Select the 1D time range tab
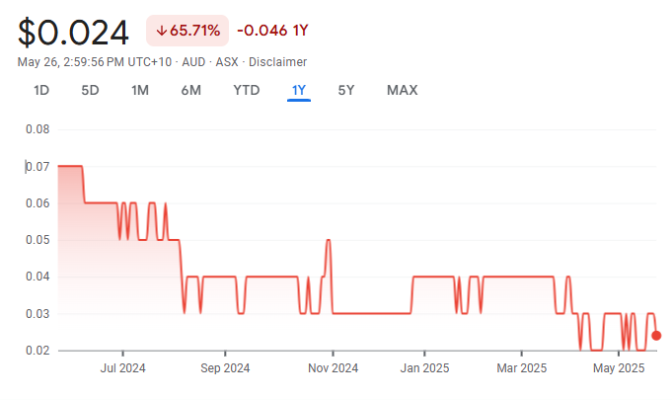The height and width of the screenshot is (400, 672). coord(42,90)
